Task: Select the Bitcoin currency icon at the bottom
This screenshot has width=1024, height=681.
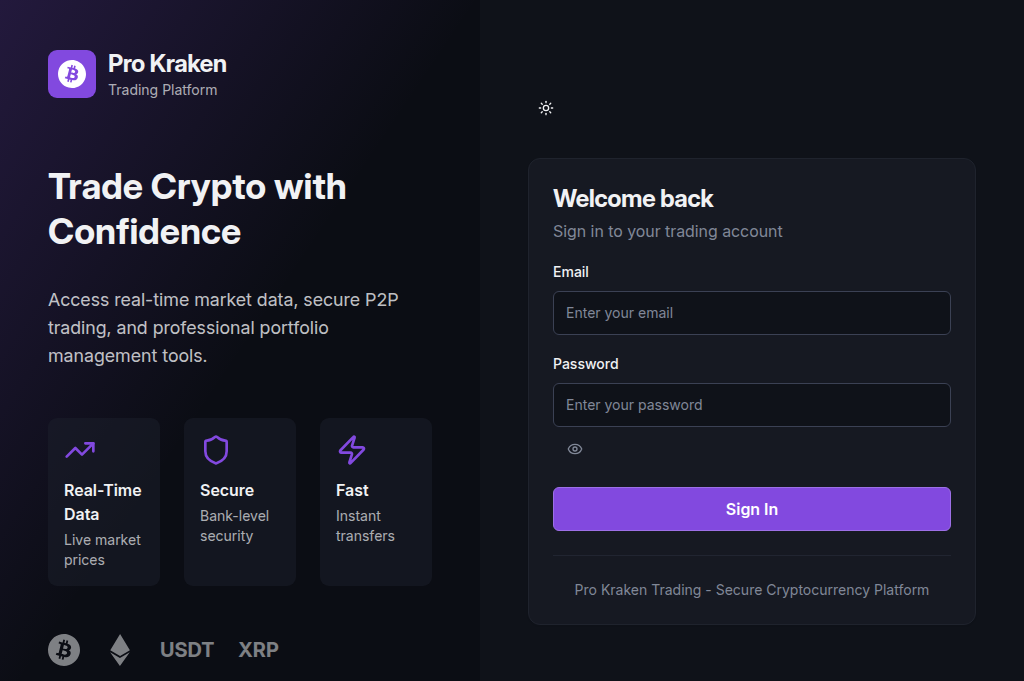Action: (63, 649)
